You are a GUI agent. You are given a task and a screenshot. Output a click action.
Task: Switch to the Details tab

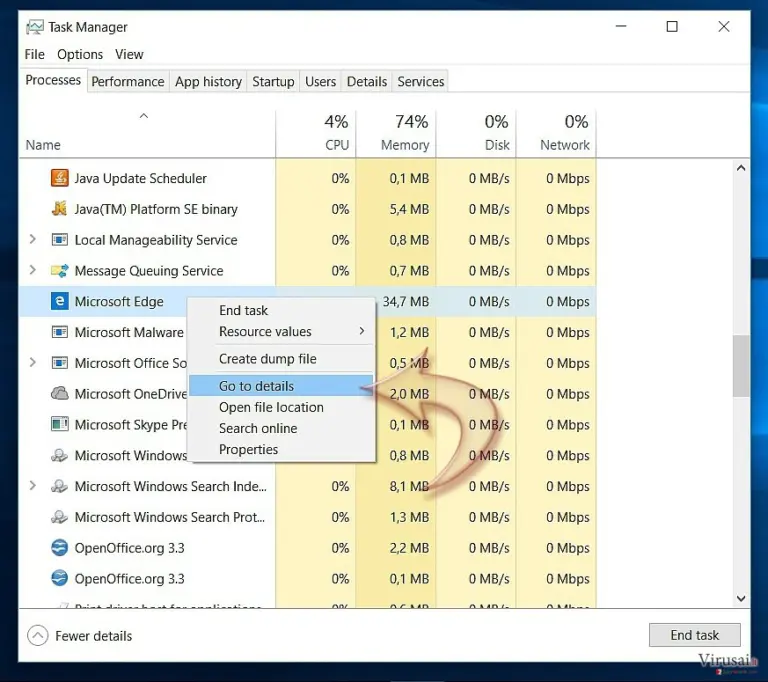click(x=367, y=81)
